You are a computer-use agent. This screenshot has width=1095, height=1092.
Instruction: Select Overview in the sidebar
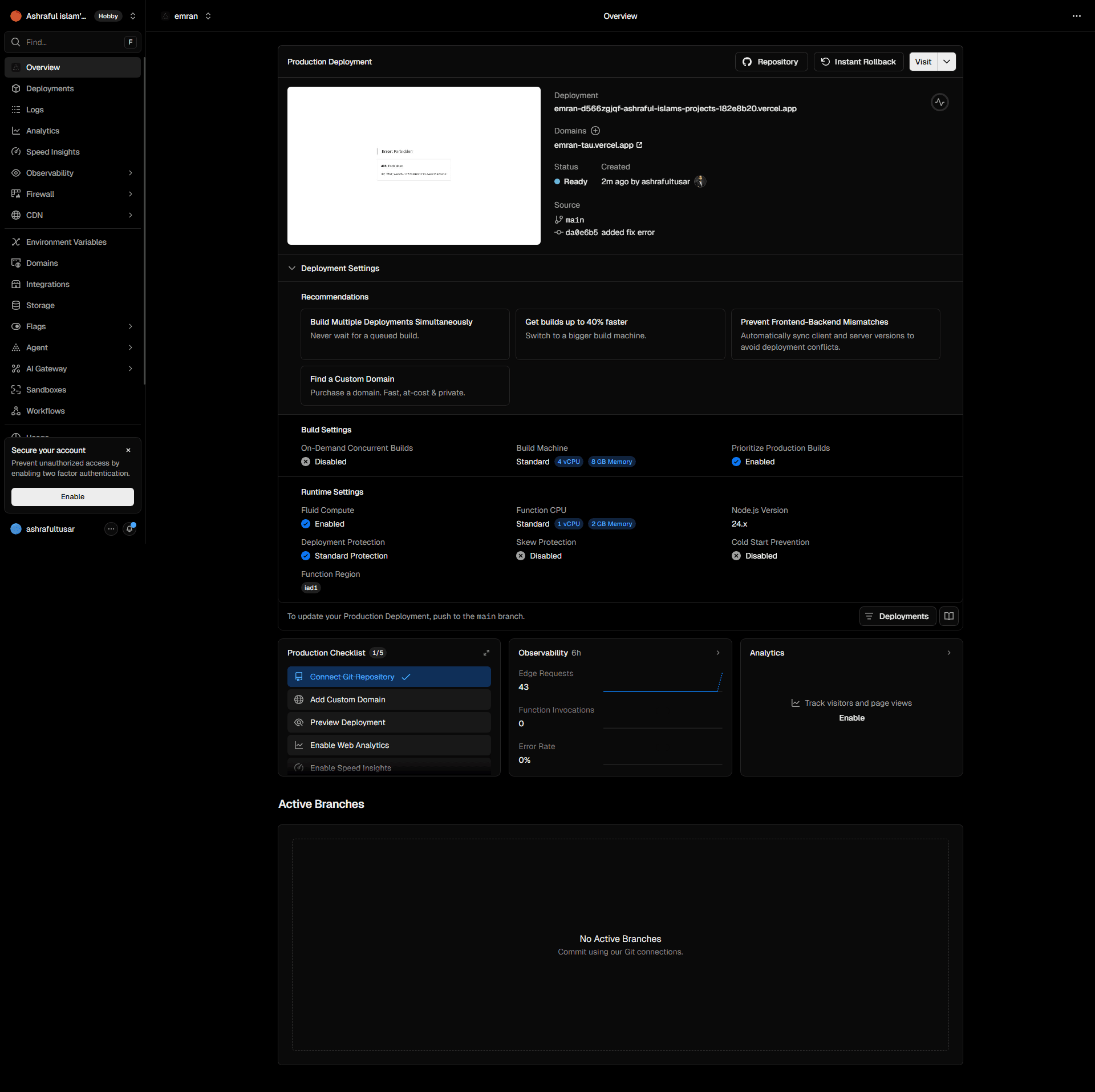point(72,67)
